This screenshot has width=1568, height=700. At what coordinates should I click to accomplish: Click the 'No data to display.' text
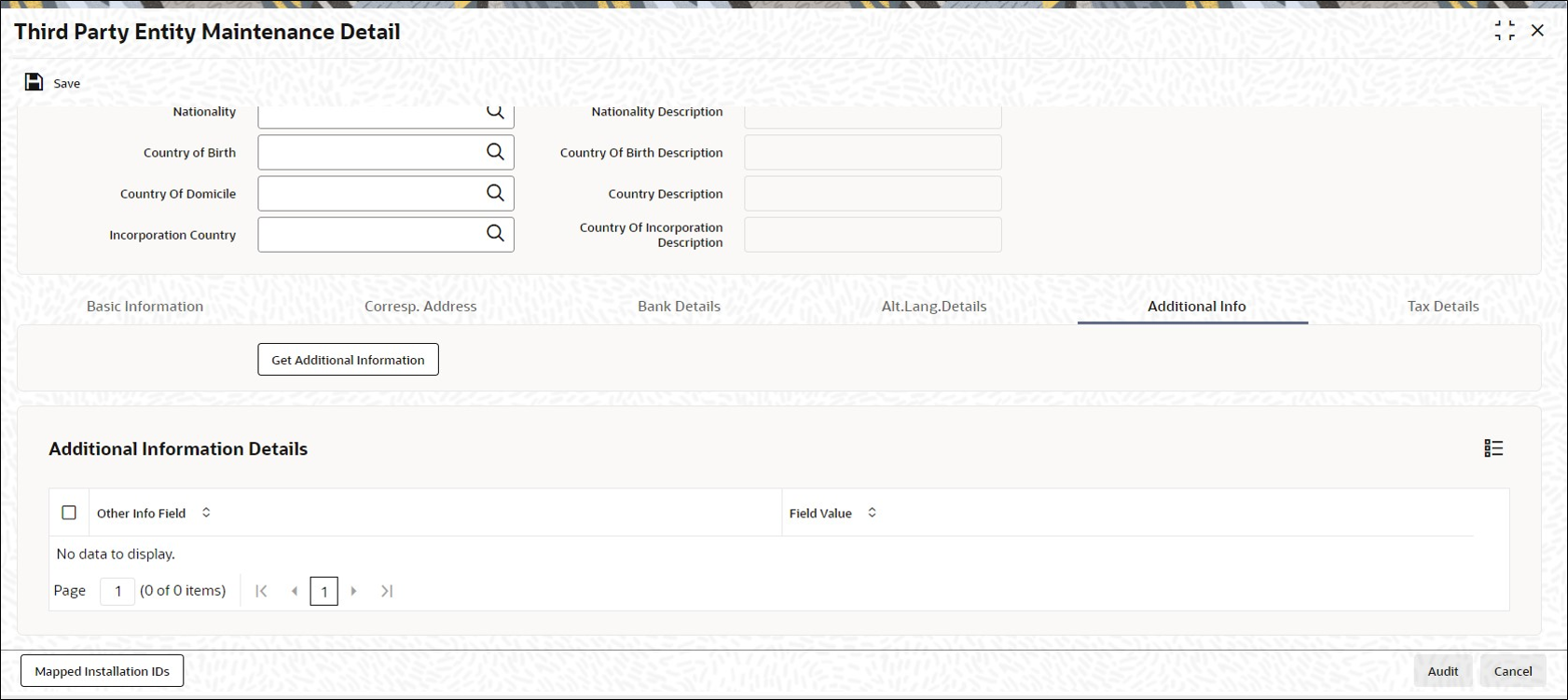coord(116,554)
